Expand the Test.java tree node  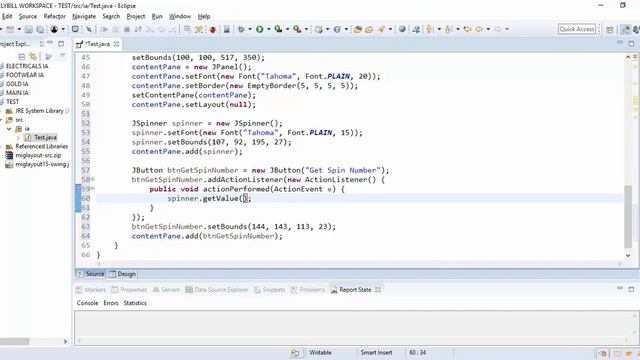[x=18, y=138]
